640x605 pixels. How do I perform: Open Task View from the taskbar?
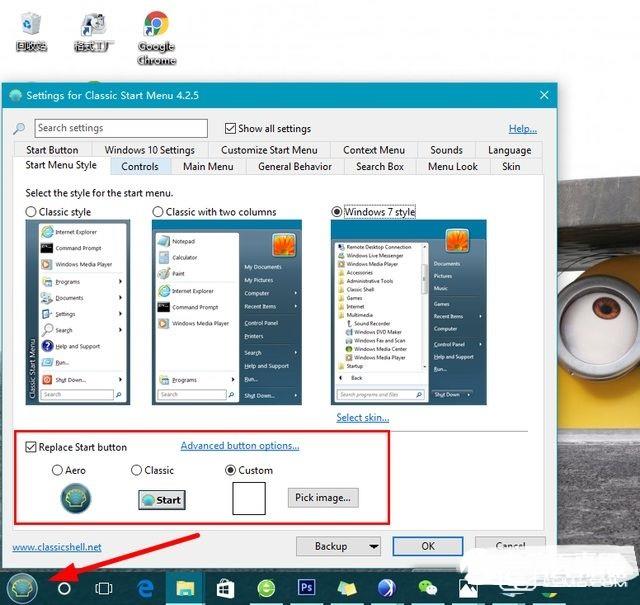click(x=103, y=588)
